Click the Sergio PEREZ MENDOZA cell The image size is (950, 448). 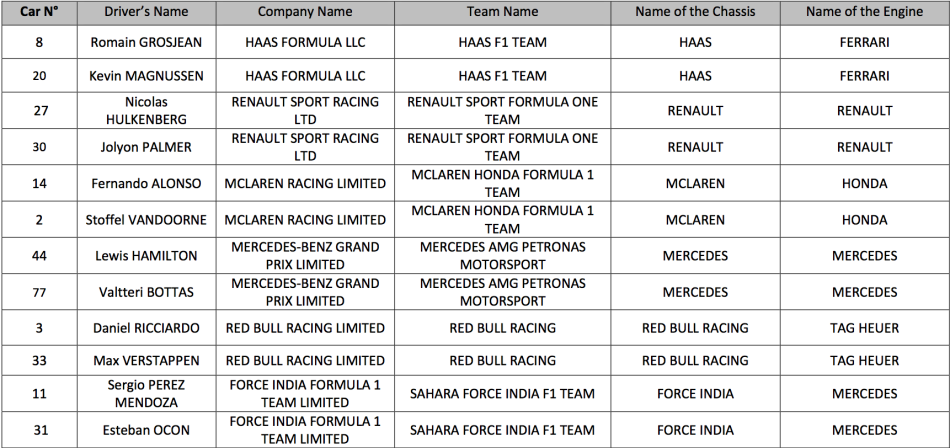click(x=146, y=393)
